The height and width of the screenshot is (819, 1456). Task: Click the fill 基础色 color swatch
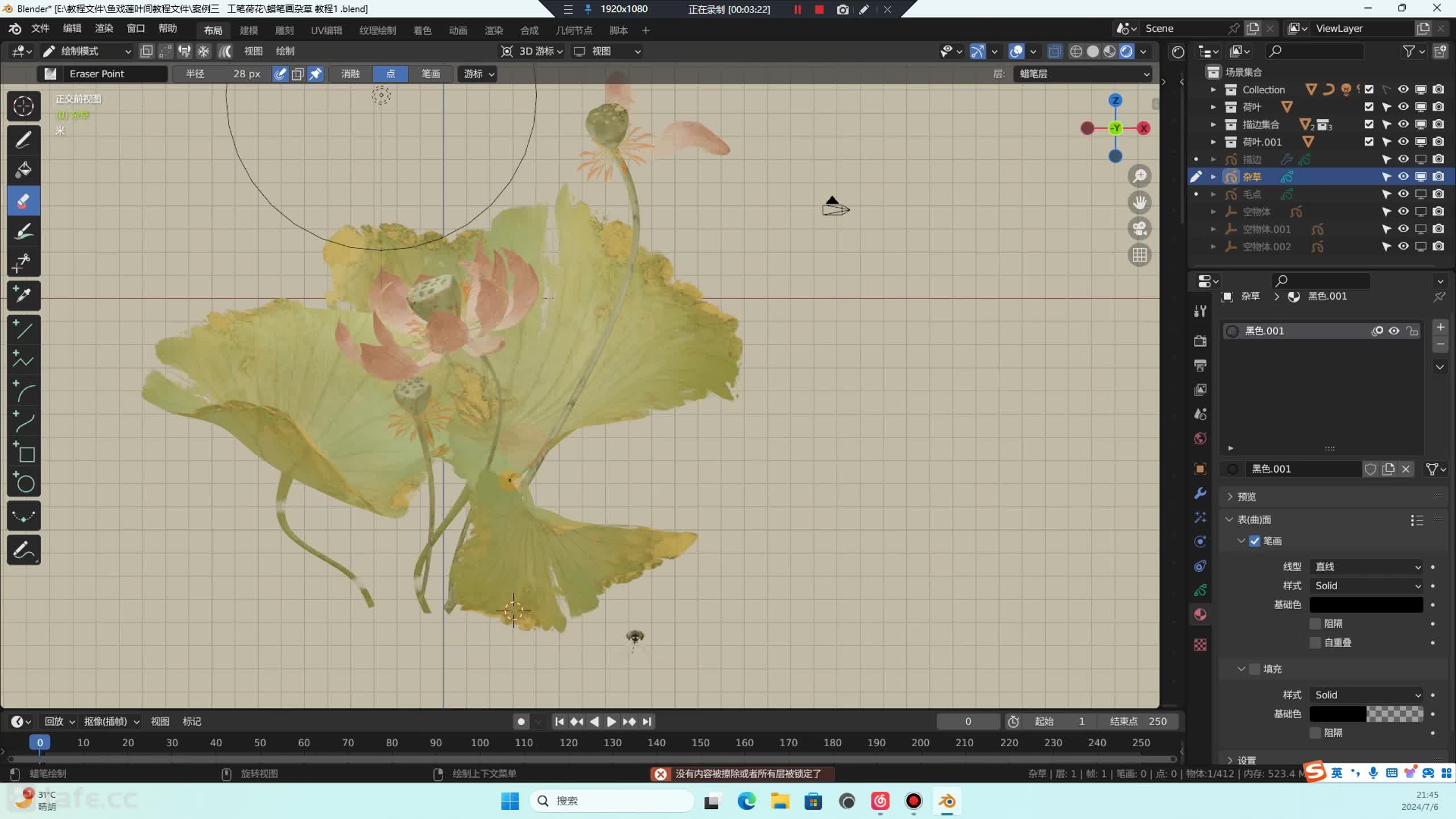[1366, 714]
